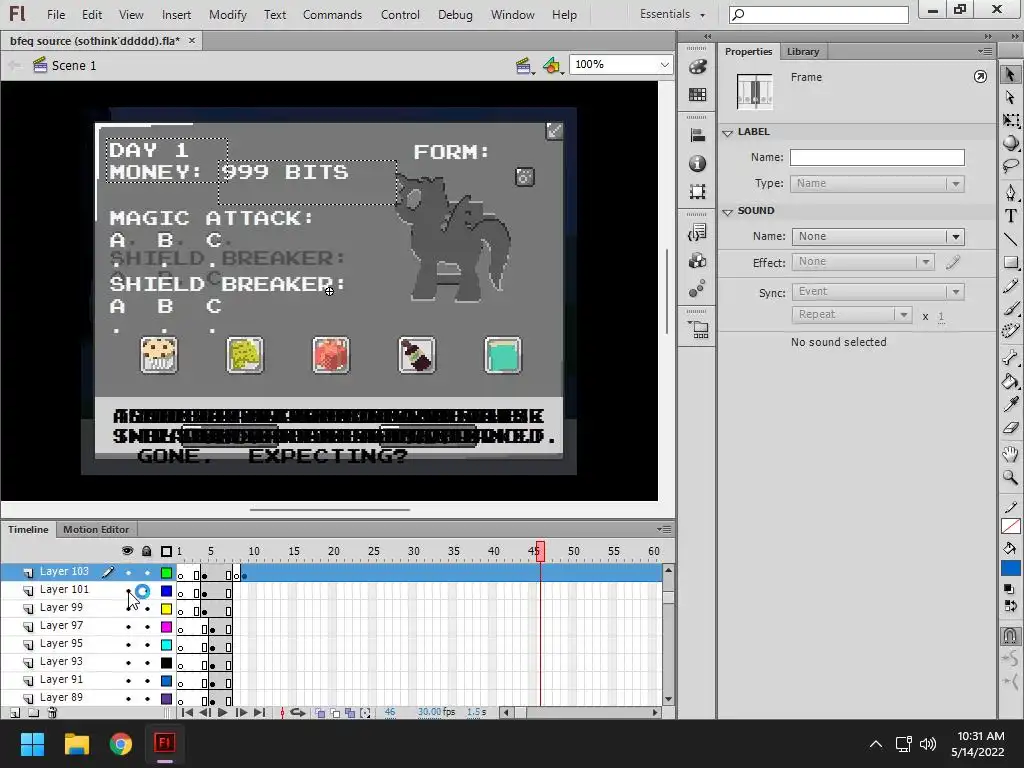This screenshot has width=1024, height=768.
Task: Open the Commands menu
Action: tap(332, 14)
